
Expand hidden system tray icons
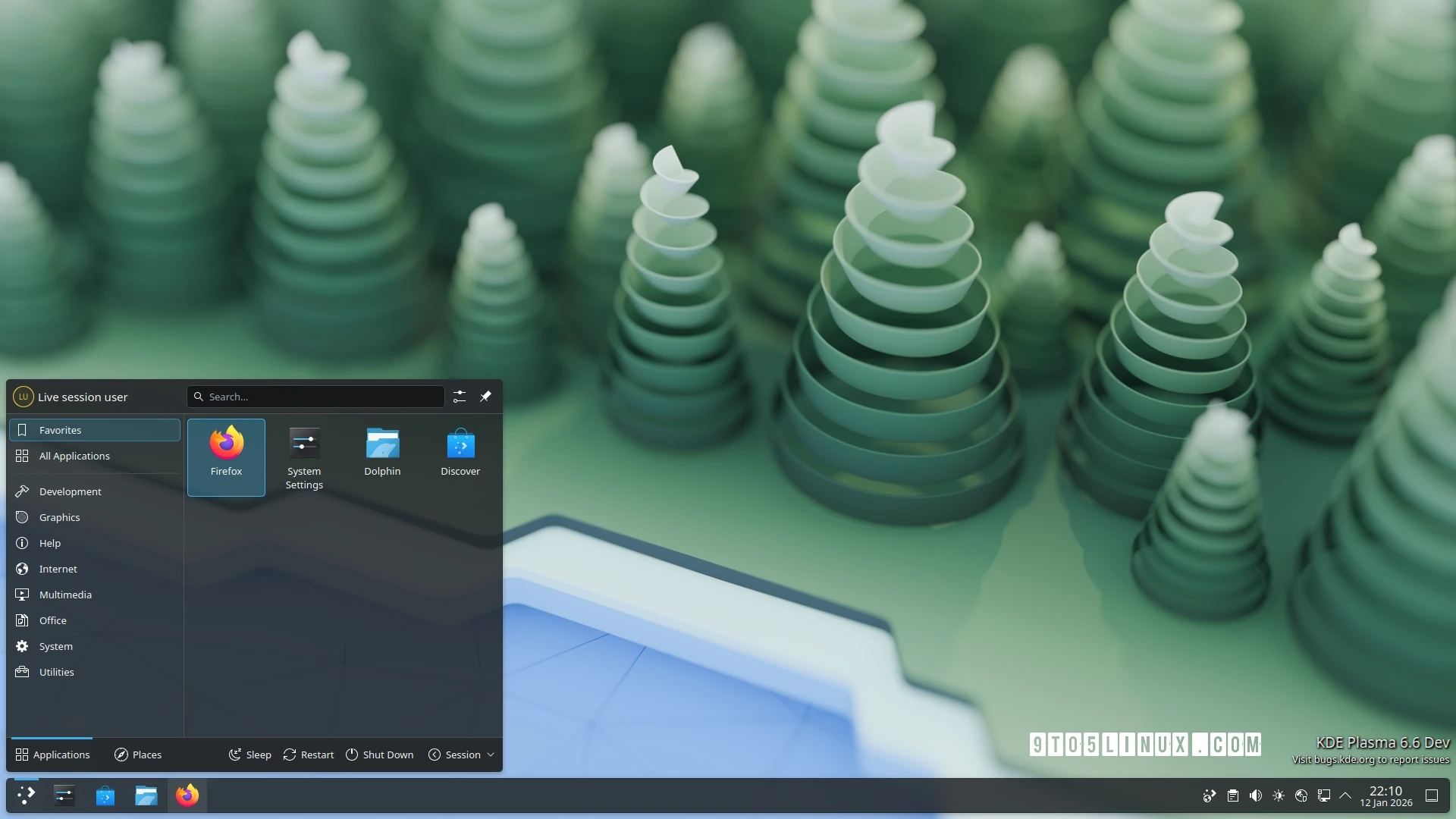click(x=1347, y=795)
